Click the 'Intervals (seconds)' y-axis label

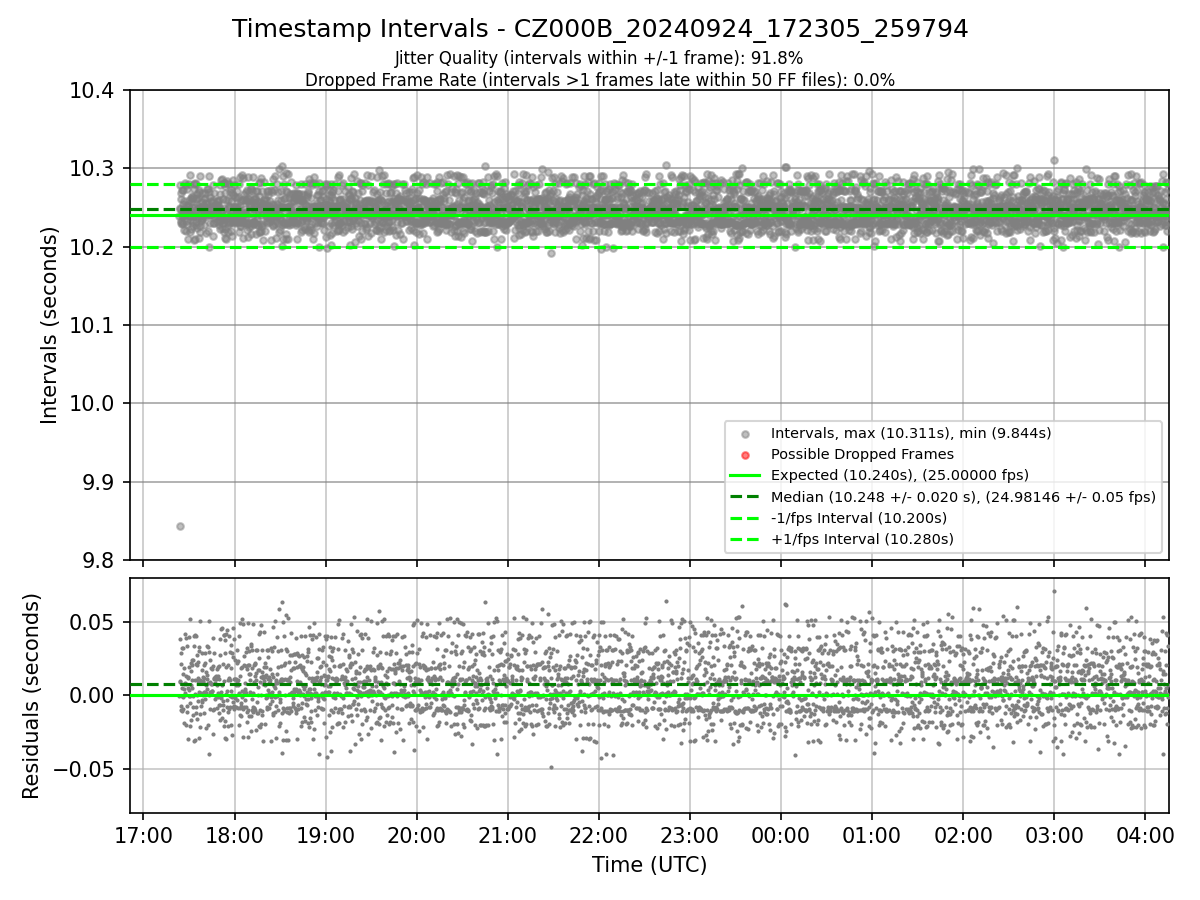point(50,324)
